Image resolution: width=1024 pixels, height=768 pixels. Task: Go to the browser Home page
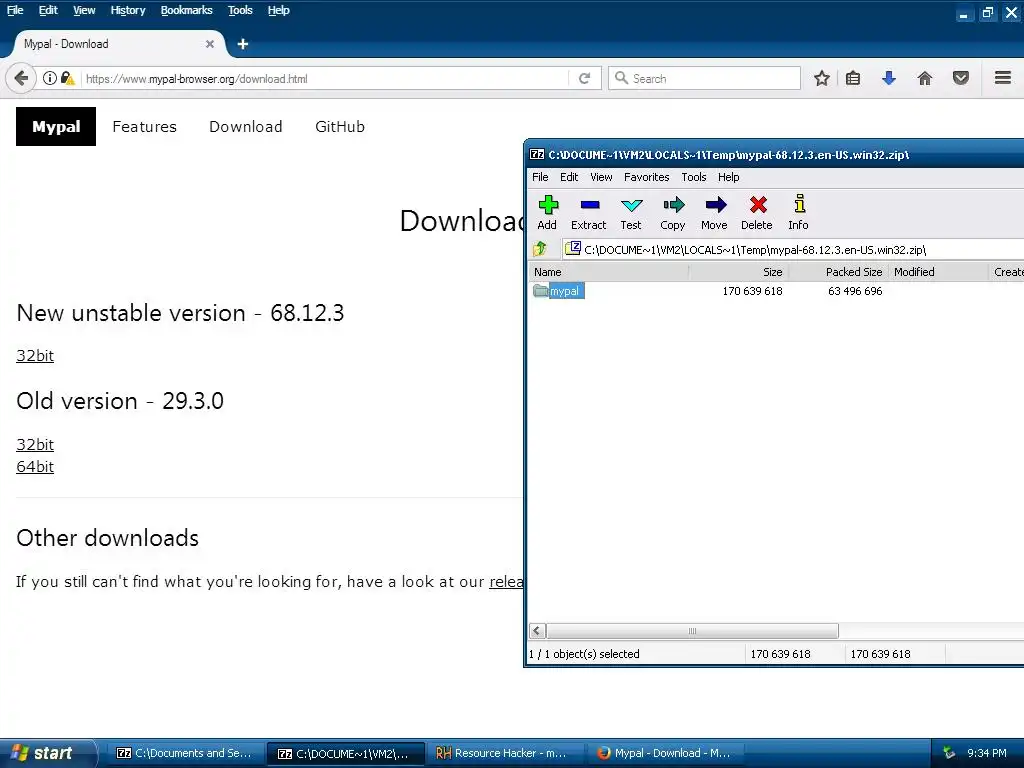tap(925, 78)
